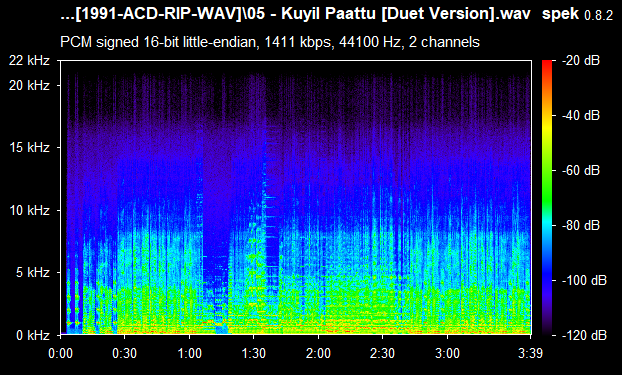Click the -20 dB legend label
The width and height of the screenshot is (622, 375).
tap(580, 61)
